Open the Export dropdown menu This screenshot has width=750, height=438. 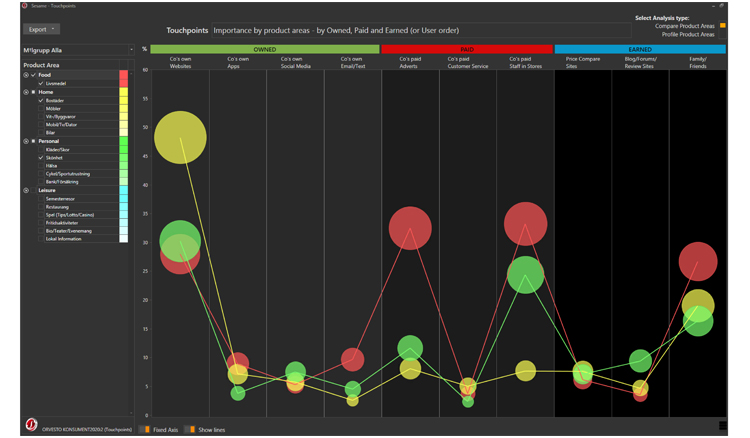click(x=42, y=29)
